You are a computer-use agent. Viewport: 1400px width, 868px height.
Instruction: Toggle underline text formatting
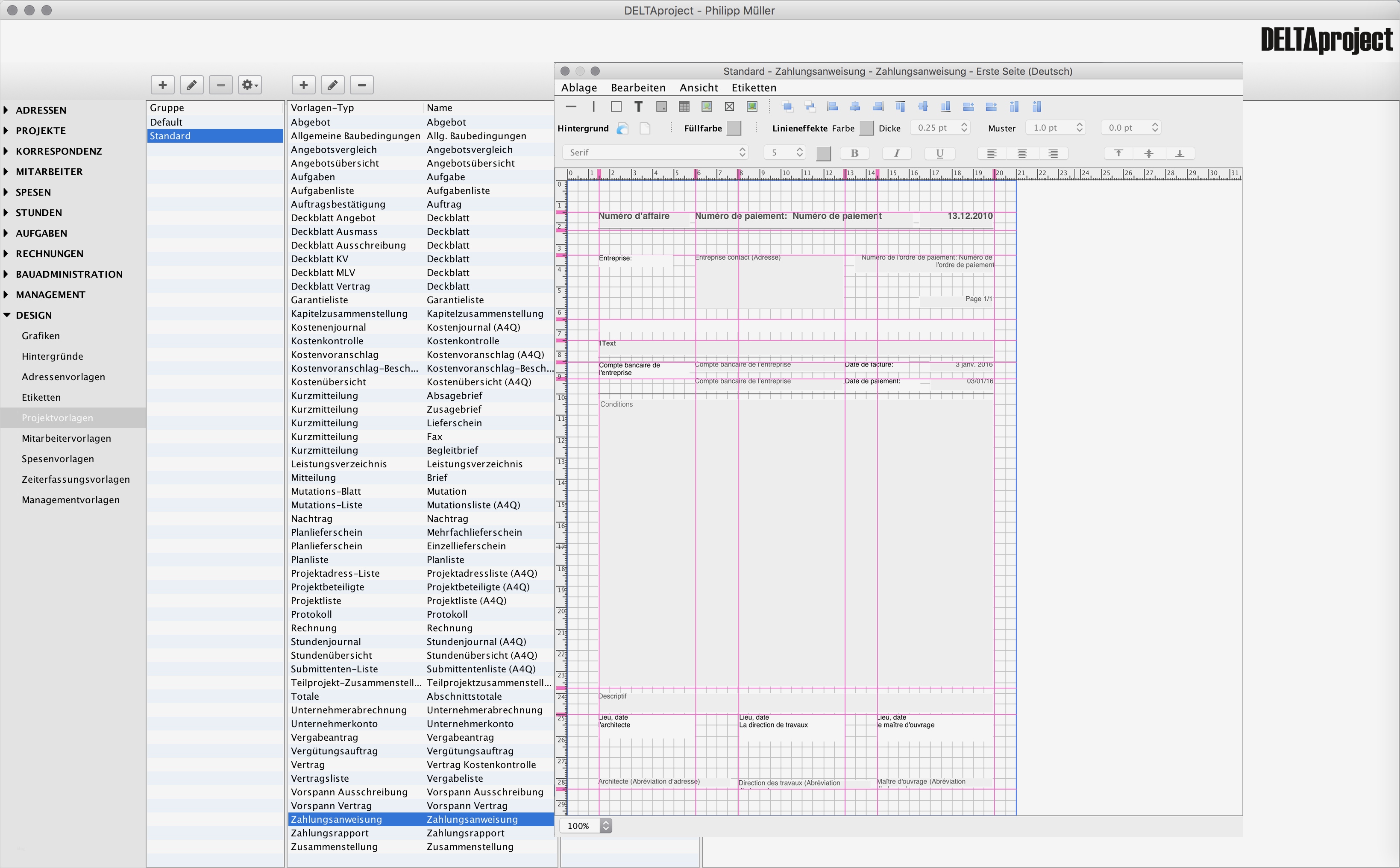click(x=939, y=153)
